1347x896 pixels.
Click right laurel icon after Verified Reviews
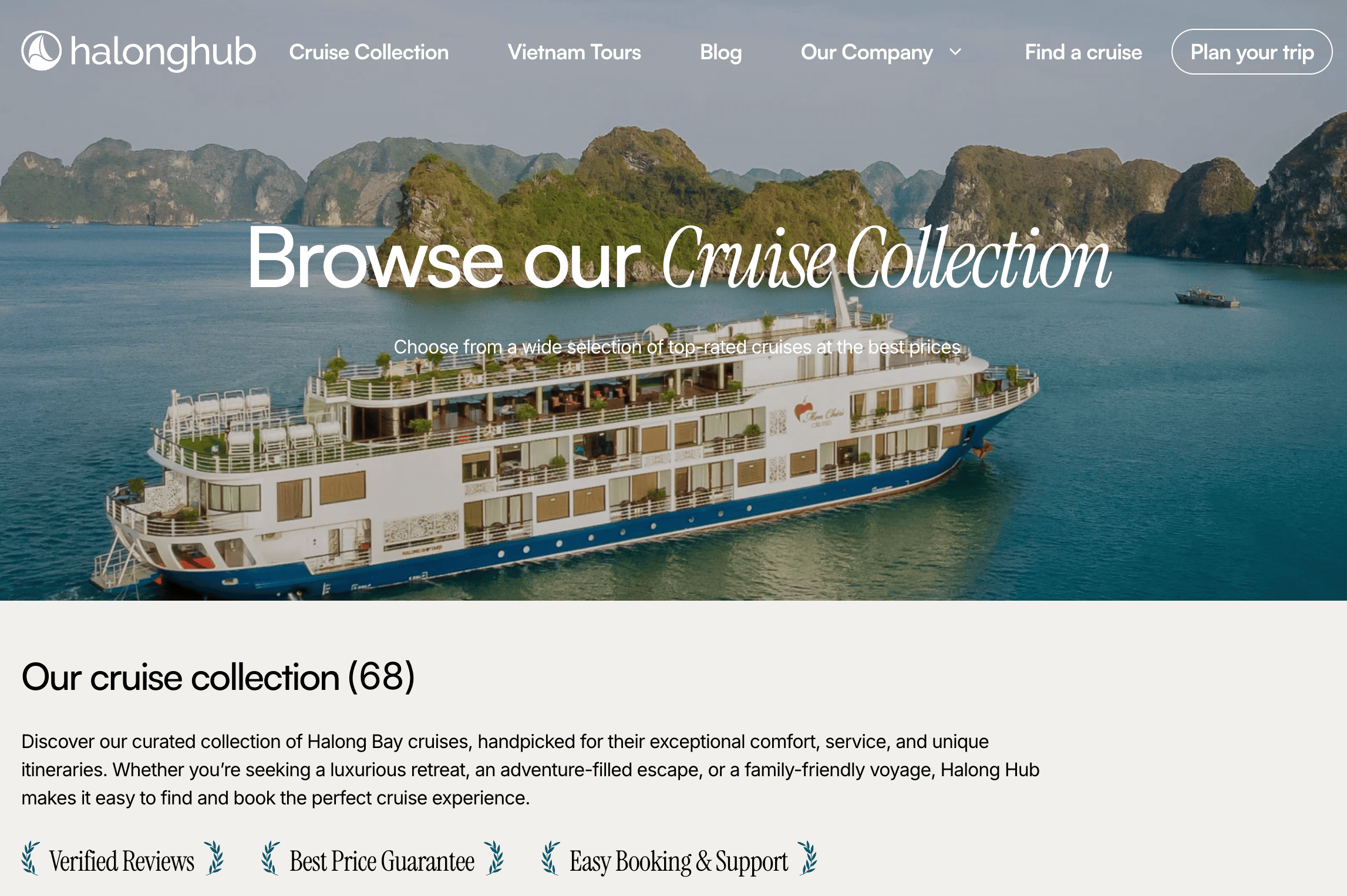point(215,858)
